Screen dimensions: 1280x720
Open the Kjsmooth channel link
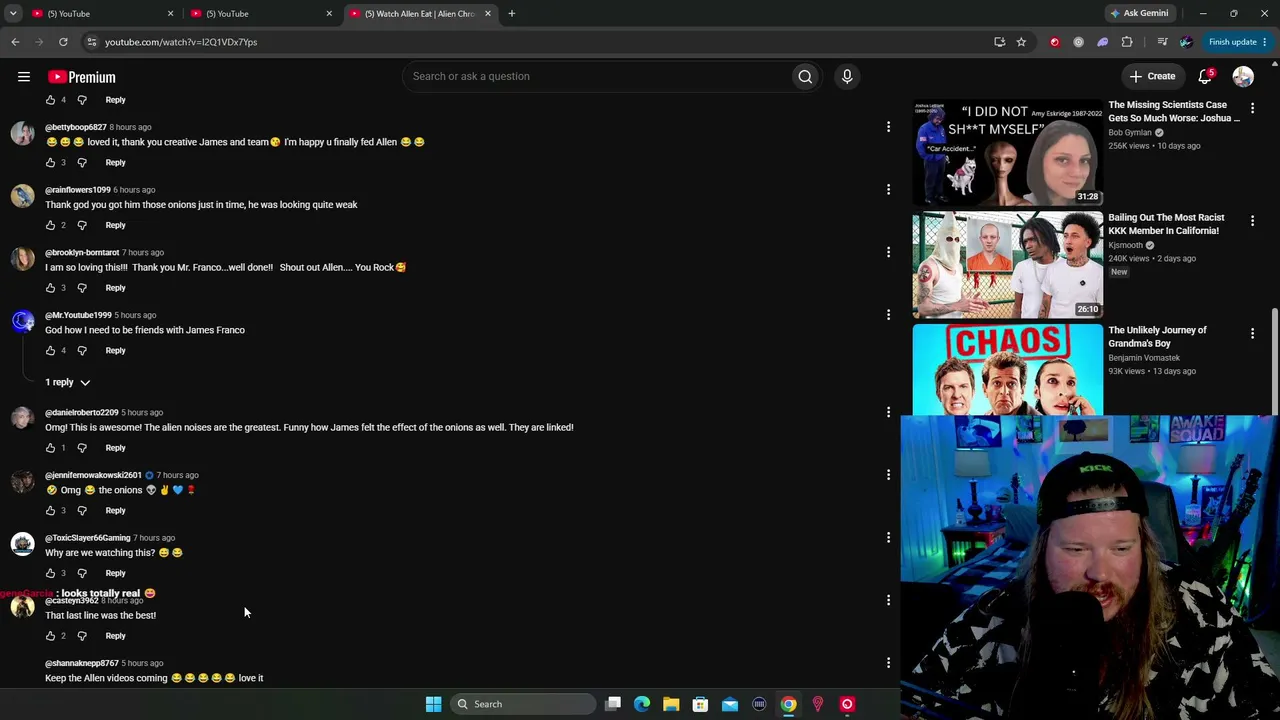click(1125, 245)
